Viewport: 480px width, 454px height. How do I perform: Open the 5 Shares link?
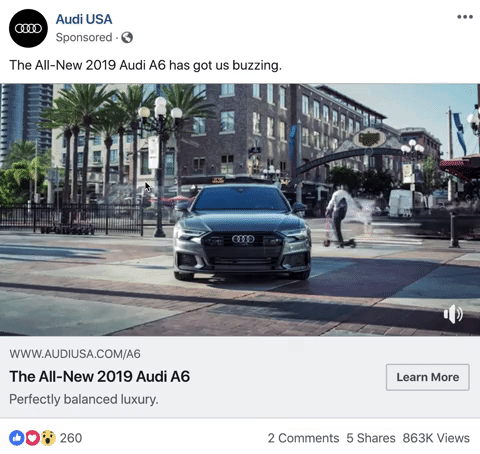371,438
